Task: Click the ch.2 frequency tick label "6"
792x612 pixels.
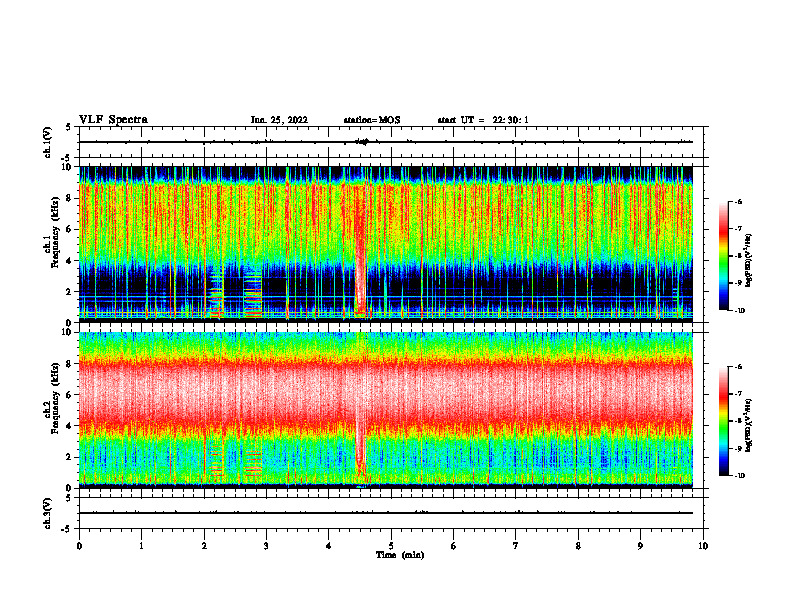Action: (x=70, y=395)
